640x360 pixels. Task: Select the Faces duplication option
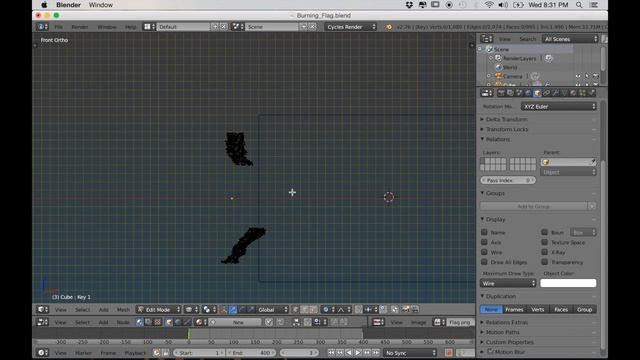pyautogui.click(x=561, y=309)
